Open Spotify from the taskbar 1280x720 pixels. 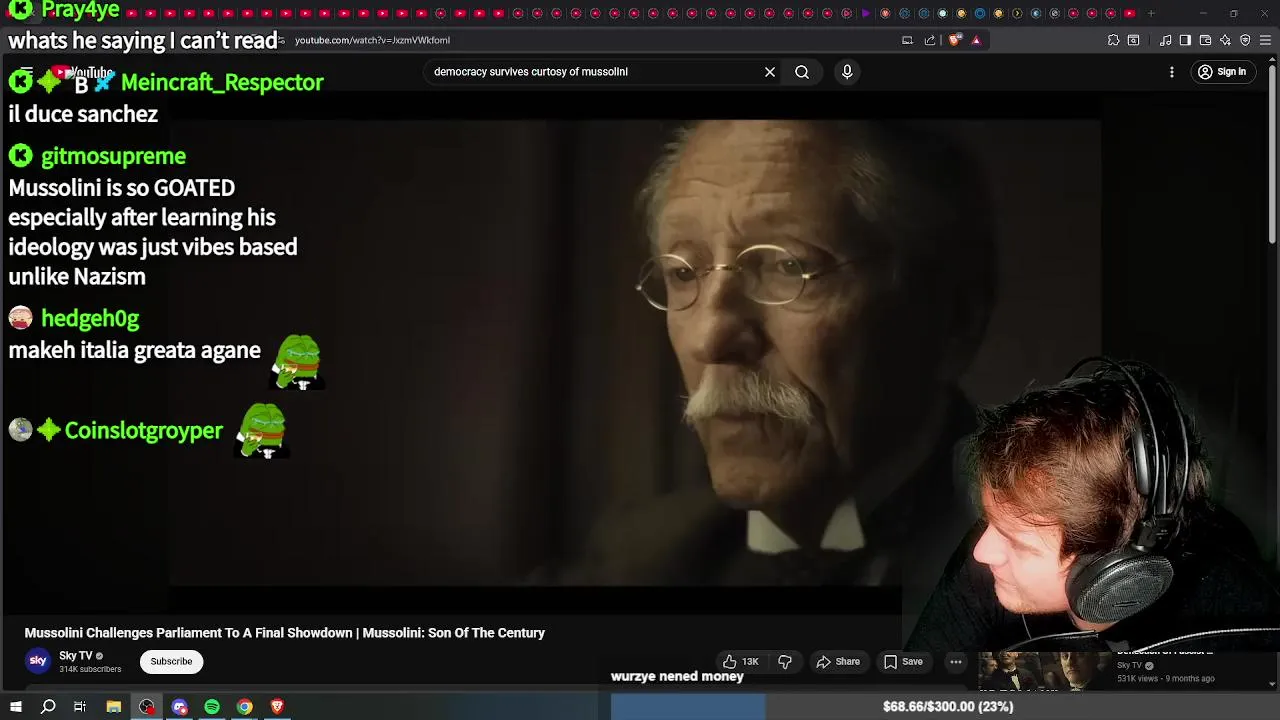(212, 707)
